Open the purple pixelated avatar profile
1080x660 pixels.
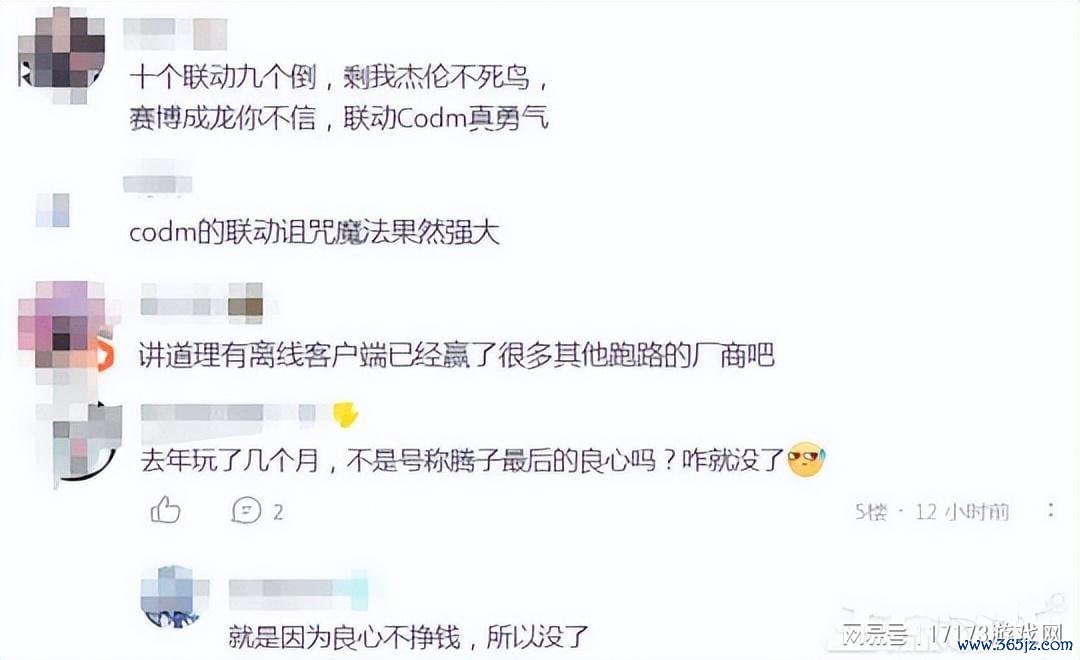tap(63, 325)
